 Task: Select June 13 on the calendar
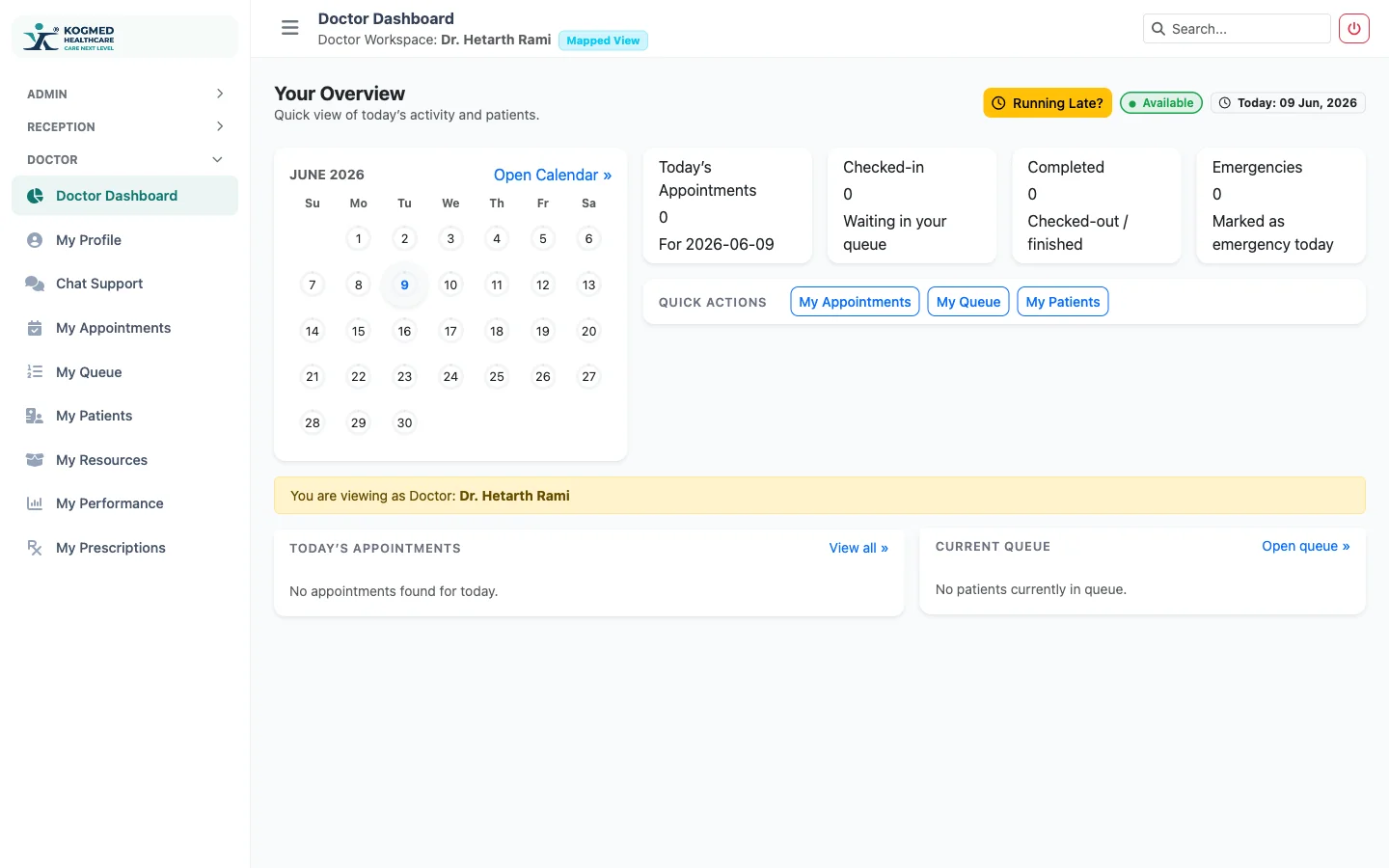[x=589, y=285]
